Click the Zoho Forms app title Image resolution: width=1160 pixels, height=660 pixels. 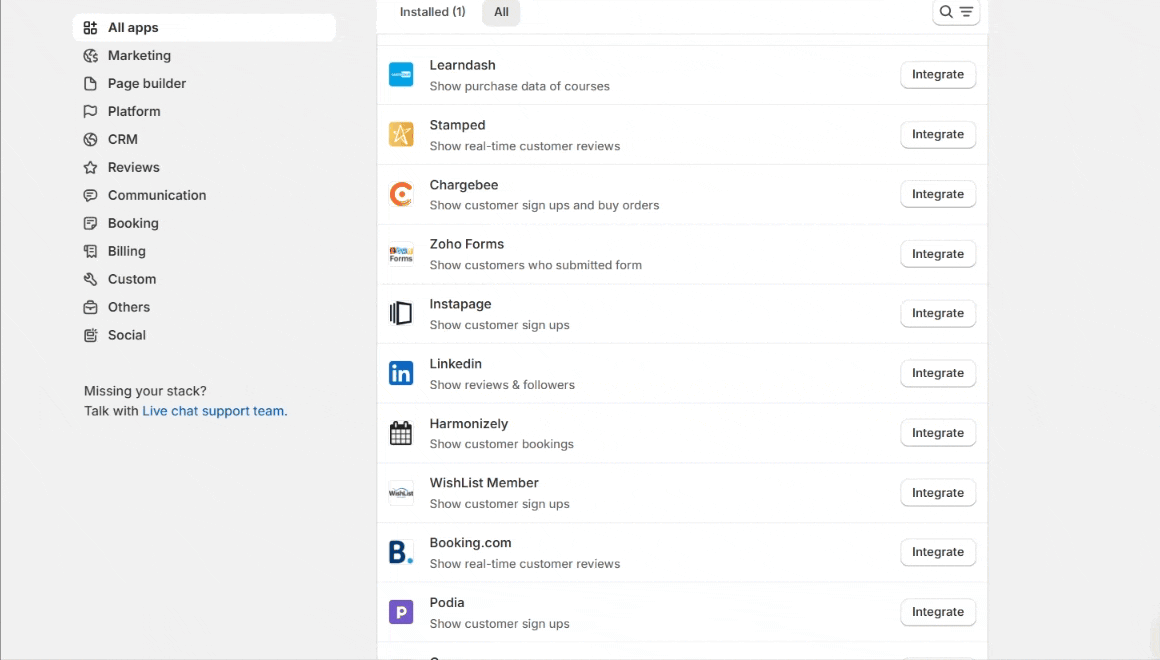[x=466, y=244]
